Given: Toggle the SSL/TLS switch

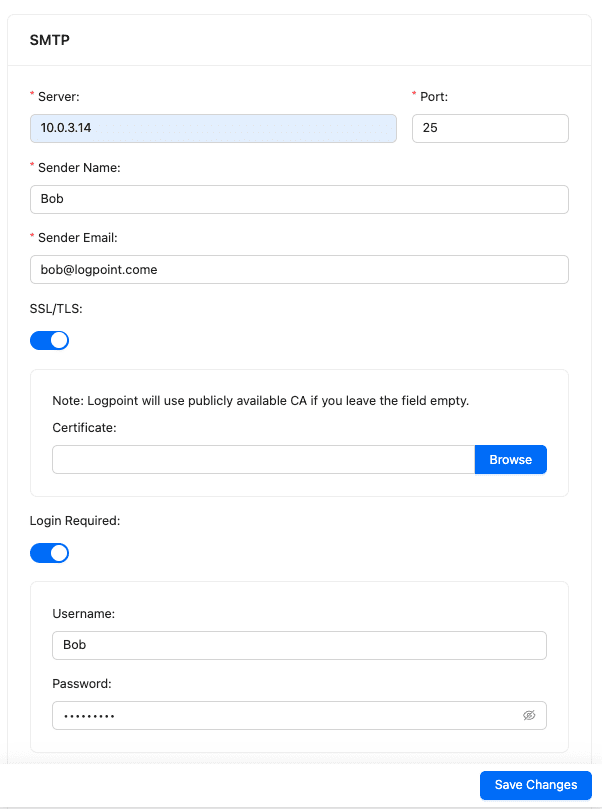Looking at the screenshot, I should 49,340.
